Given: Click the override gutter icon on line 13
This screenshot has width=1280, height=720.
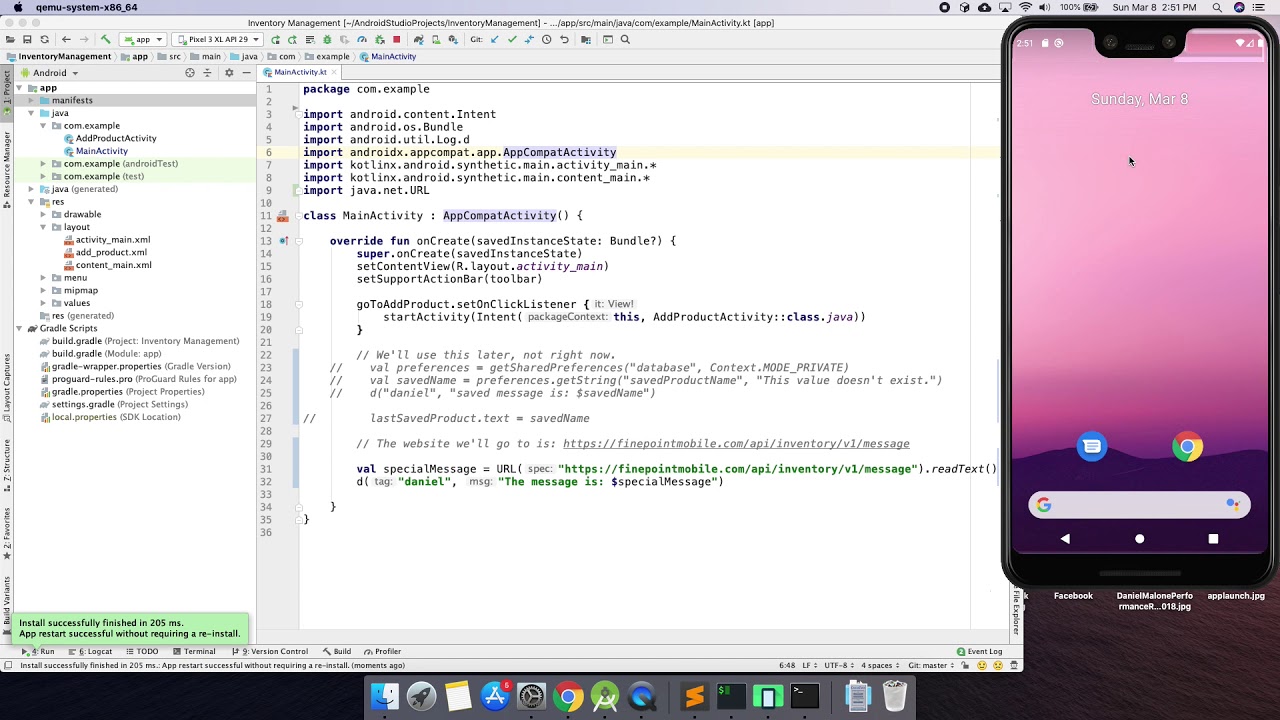Looking at the screenshot, I should point(284,241).
